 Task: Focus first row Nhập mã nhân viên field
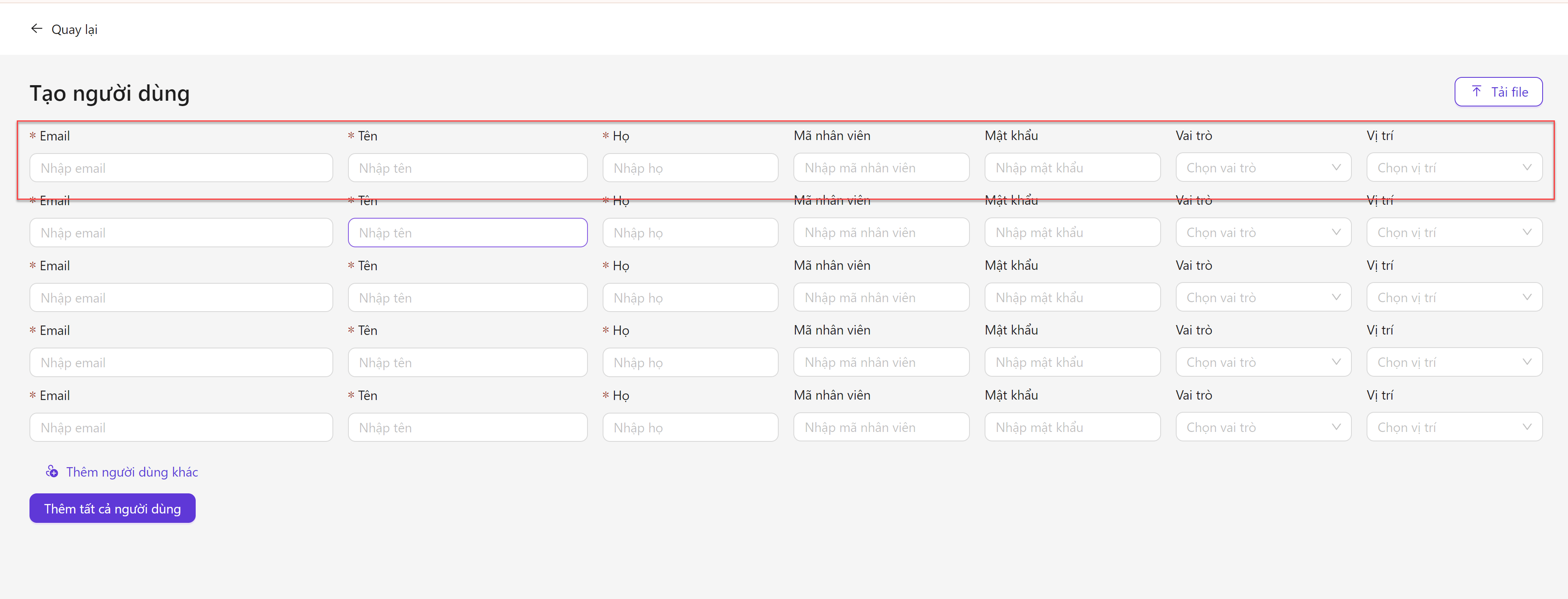point(881,167)
